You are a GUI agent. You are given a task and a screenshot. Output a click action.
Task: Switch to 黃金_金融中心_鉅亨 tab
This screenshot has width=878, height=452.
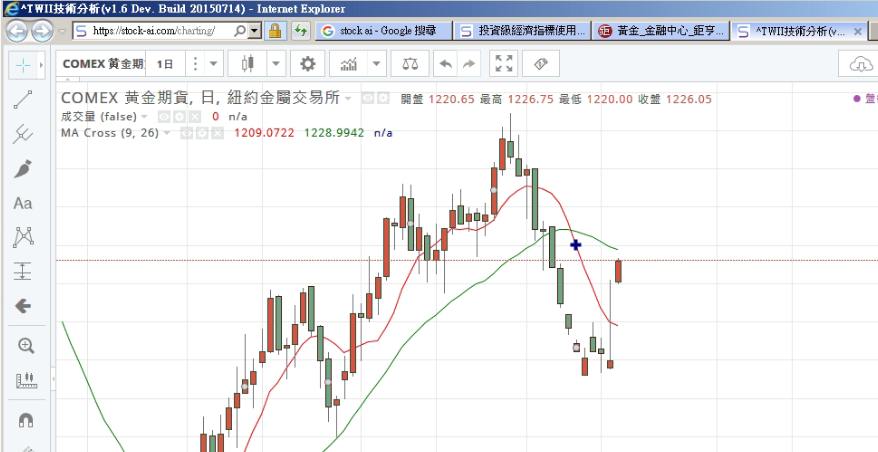(x=661, y=31)
